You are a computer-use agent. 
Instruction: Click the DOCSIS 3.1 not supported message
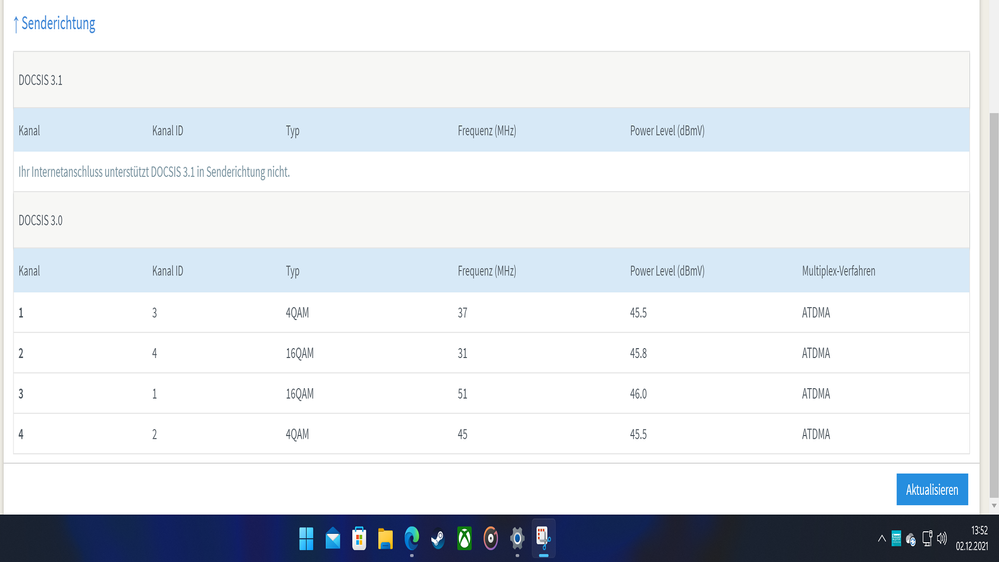(154, 172)
